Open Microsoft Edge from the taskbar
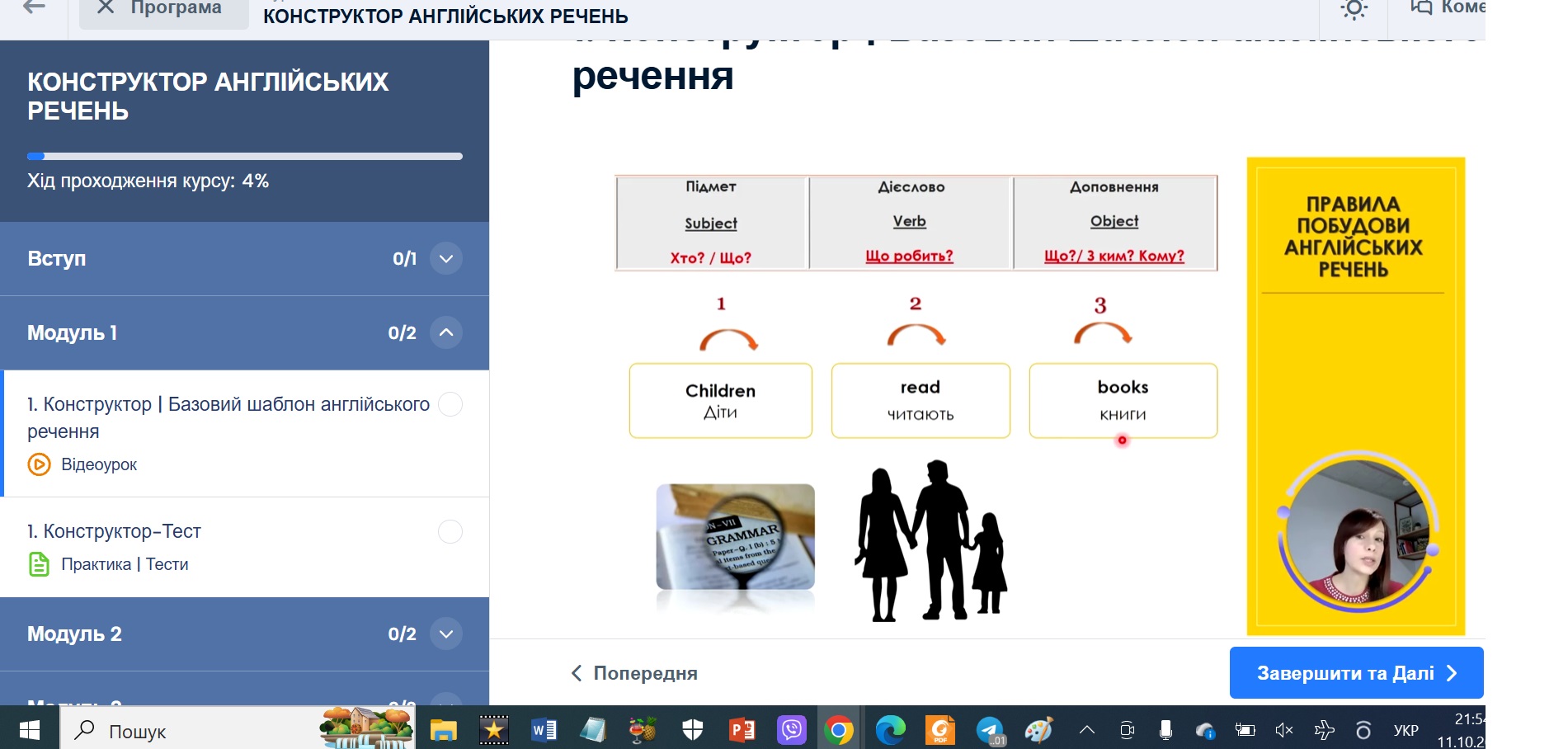The width and height of the screenshot is (1568, 749). pos(891,730)
